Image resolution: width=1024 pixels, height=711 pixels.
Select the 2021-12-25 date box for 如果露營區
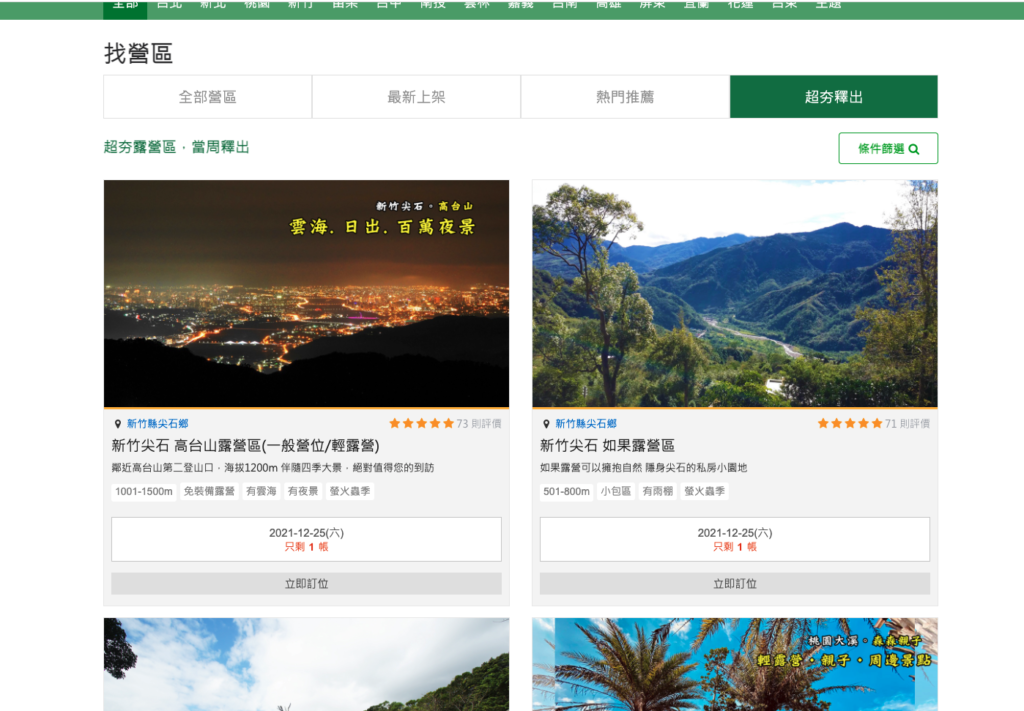(734, 539)
